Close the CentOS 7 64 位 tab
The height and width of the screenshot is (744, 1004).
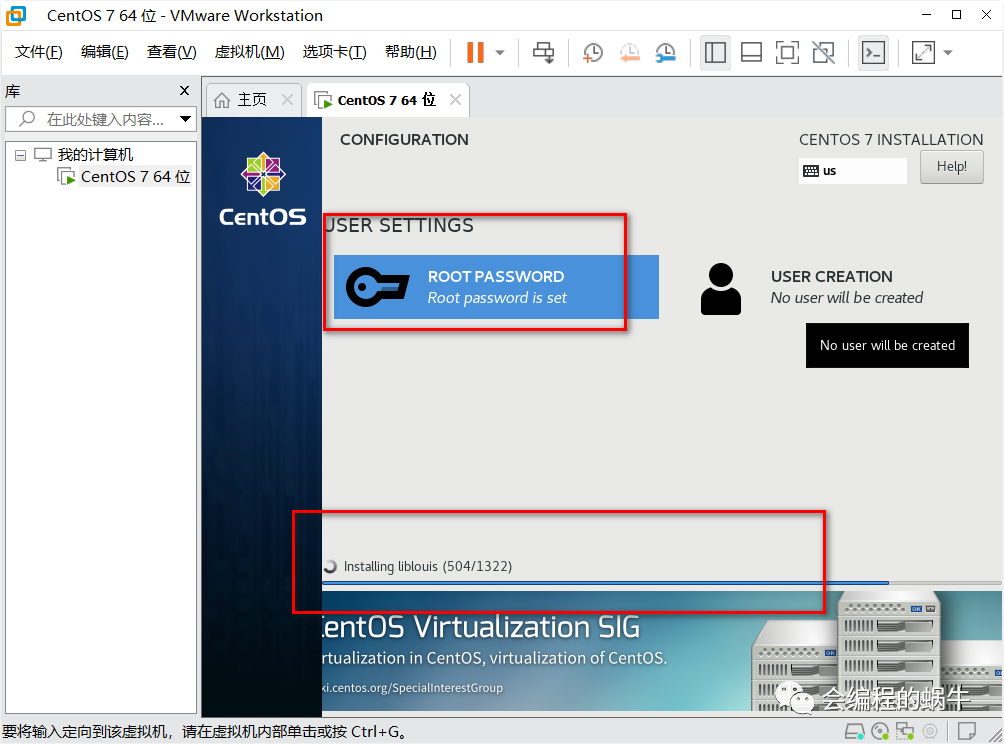455,100
